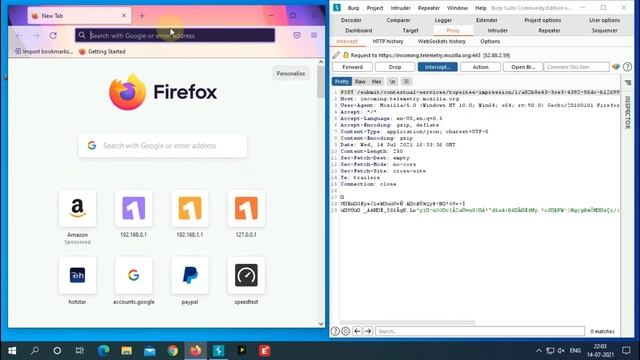Open the 127.0.0.1 shortcut tile
The height and width of the screenshot is (360, 640).
pos(246,208)
